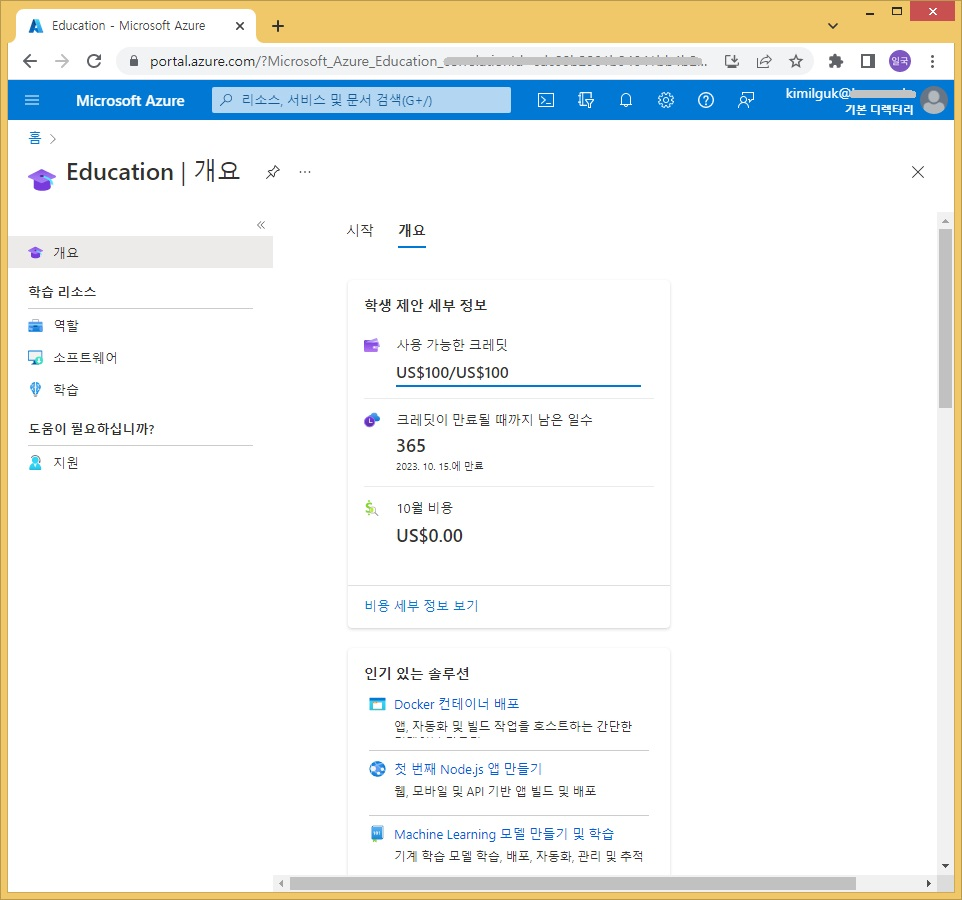The image size is (962, 900).
Task: Click the Node.js globe icon
Action: coord(377,769)
